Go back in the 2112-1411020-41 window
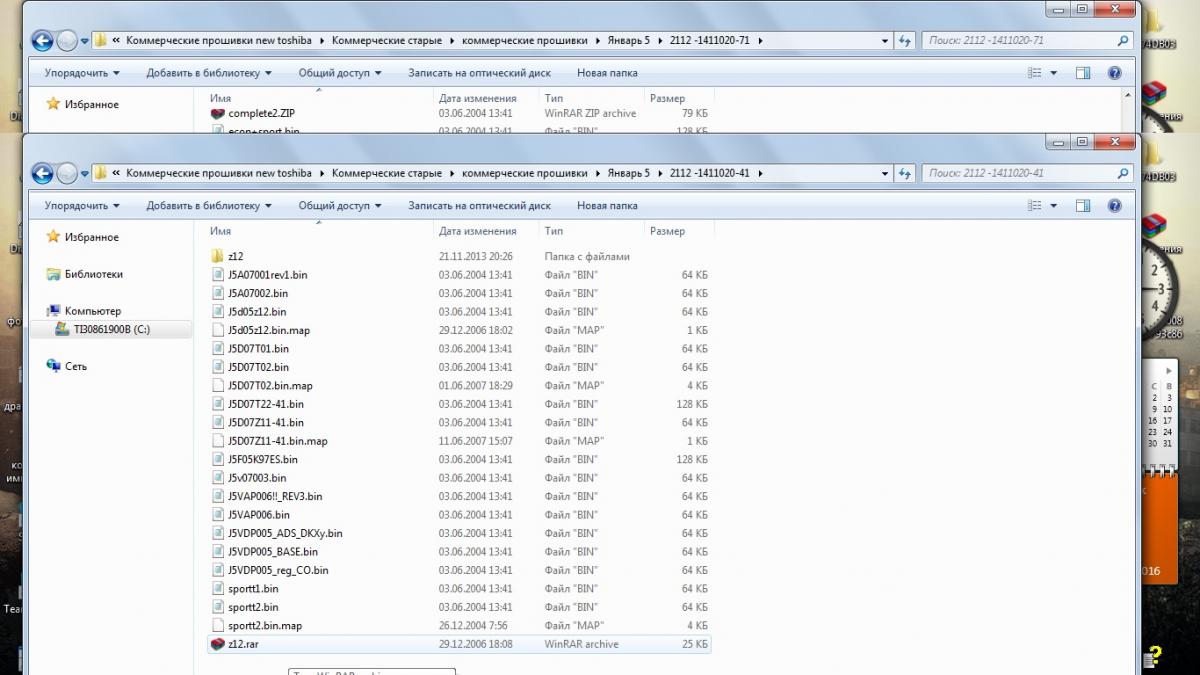 [43, 173]
